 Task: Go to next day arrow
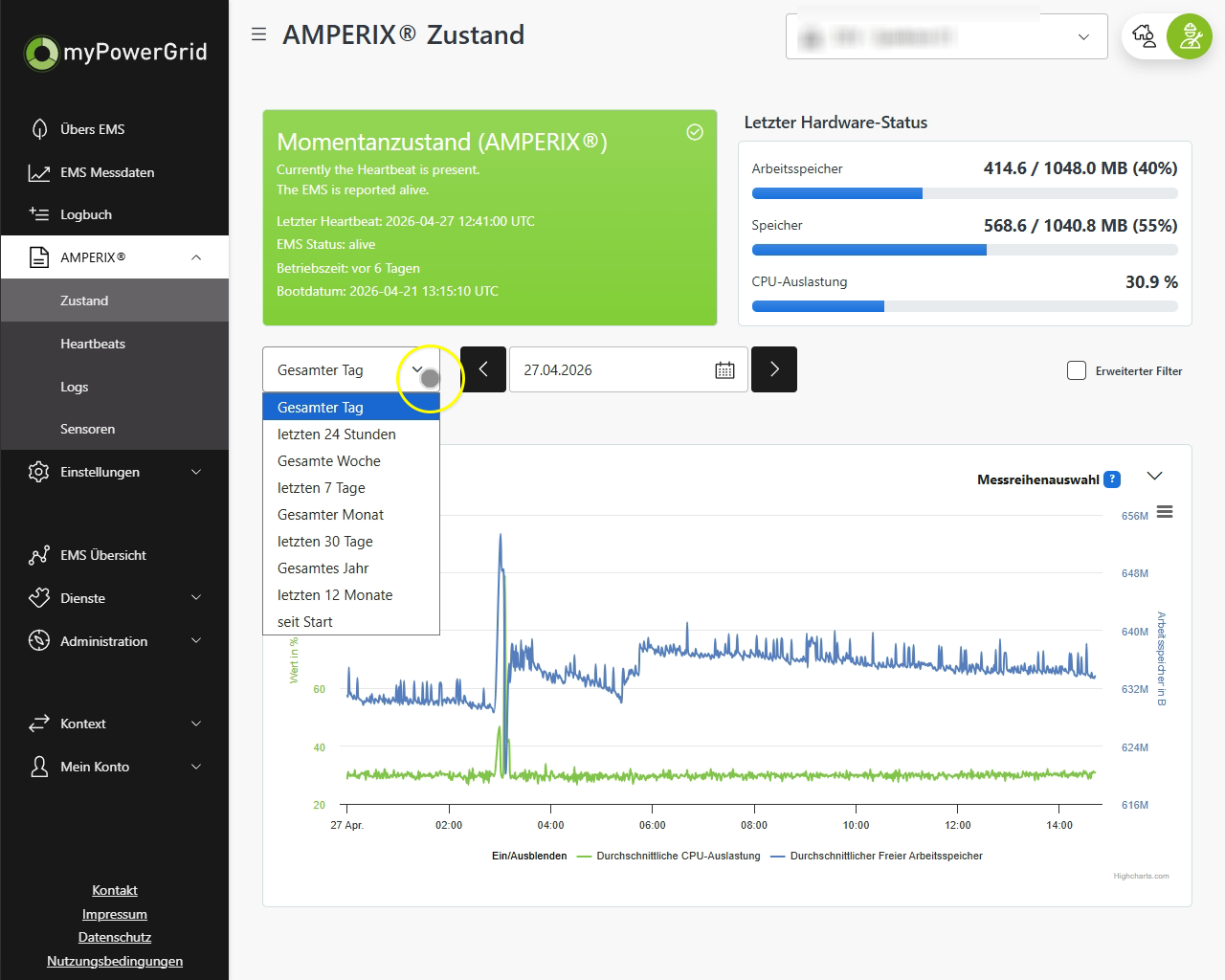tap(774, 369)
